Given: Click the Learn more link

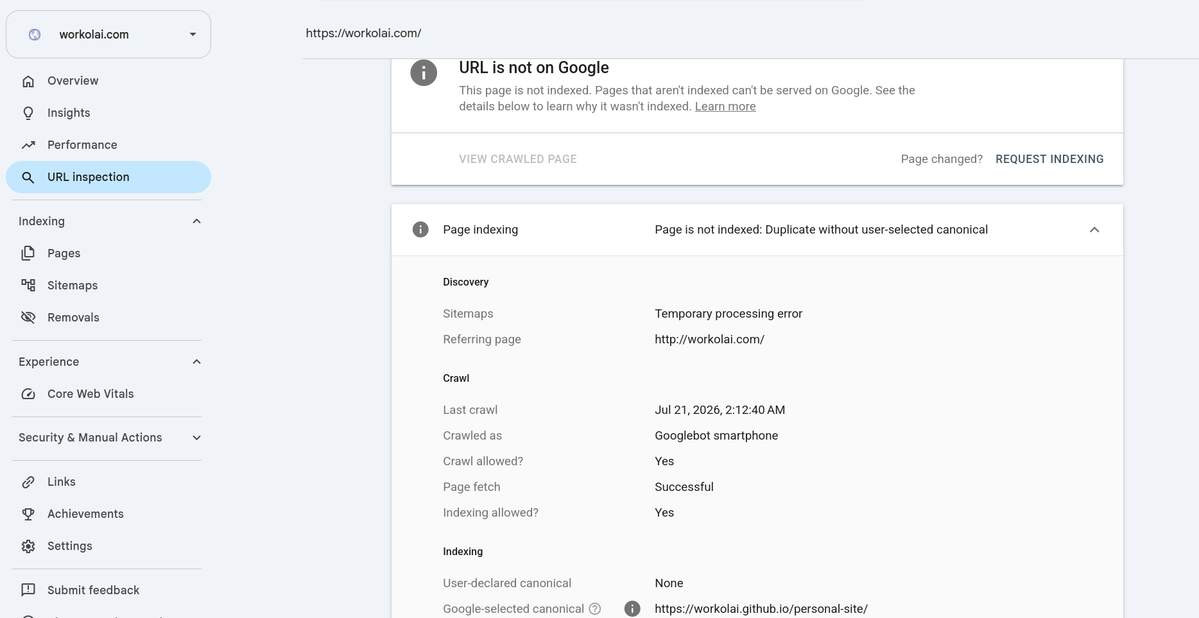Looking at the screenshot, I should [725, 106].
